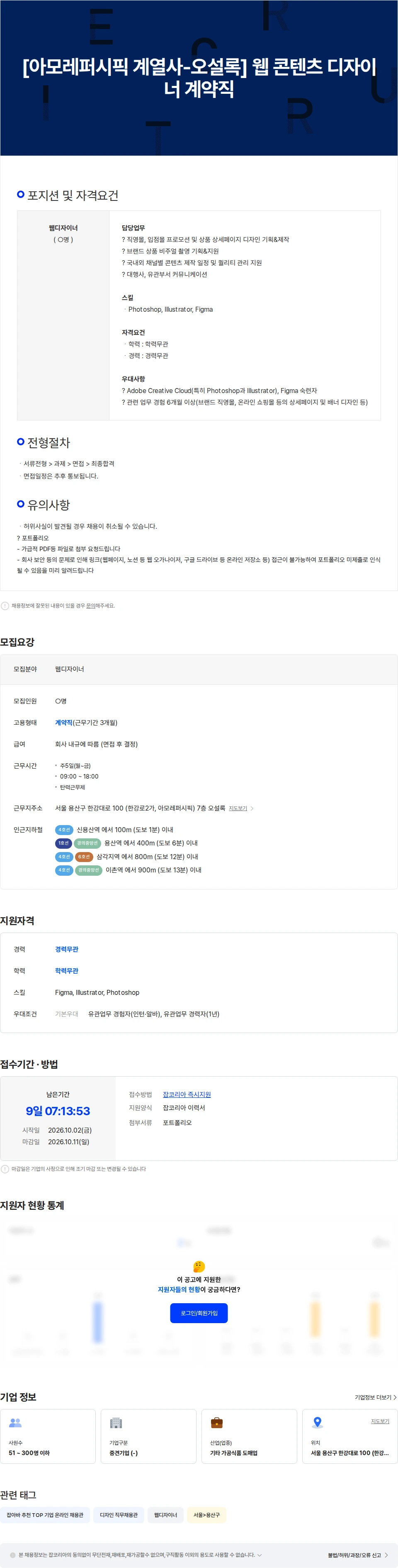Expand the chevron after 근무지주소 지도보기
The height and width of the screenshot is (1568, 398).
pyautogui.click(x=252, y=808)
